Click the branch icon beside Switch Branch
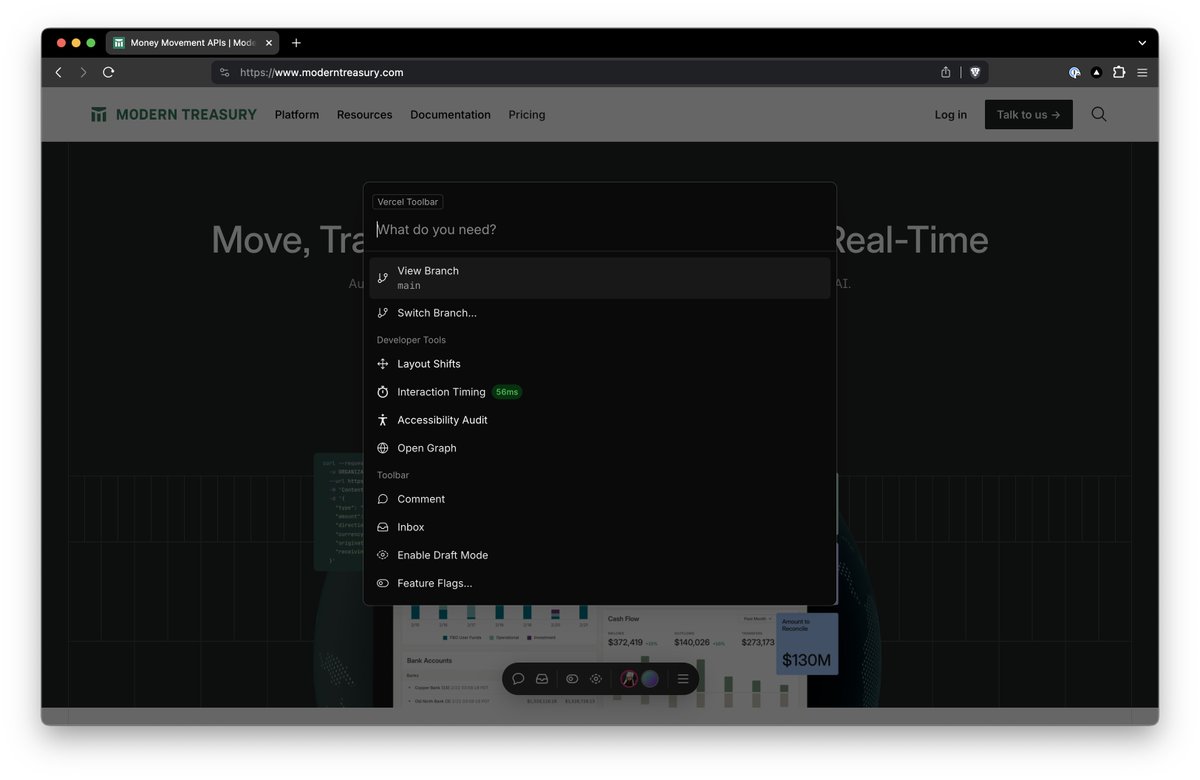The image size is (1200, 780). [383, 313]
